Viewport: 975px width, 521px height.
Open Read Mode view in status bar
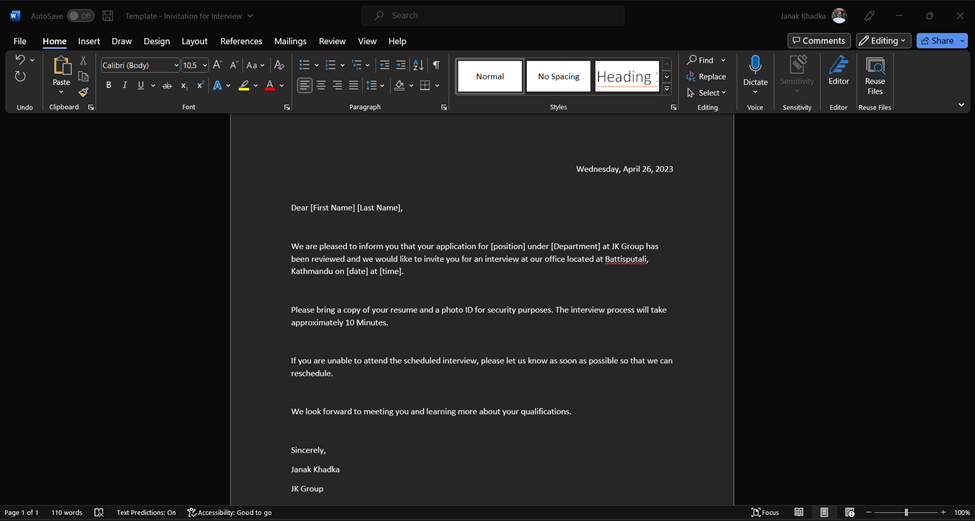click(x=799, y=512)
